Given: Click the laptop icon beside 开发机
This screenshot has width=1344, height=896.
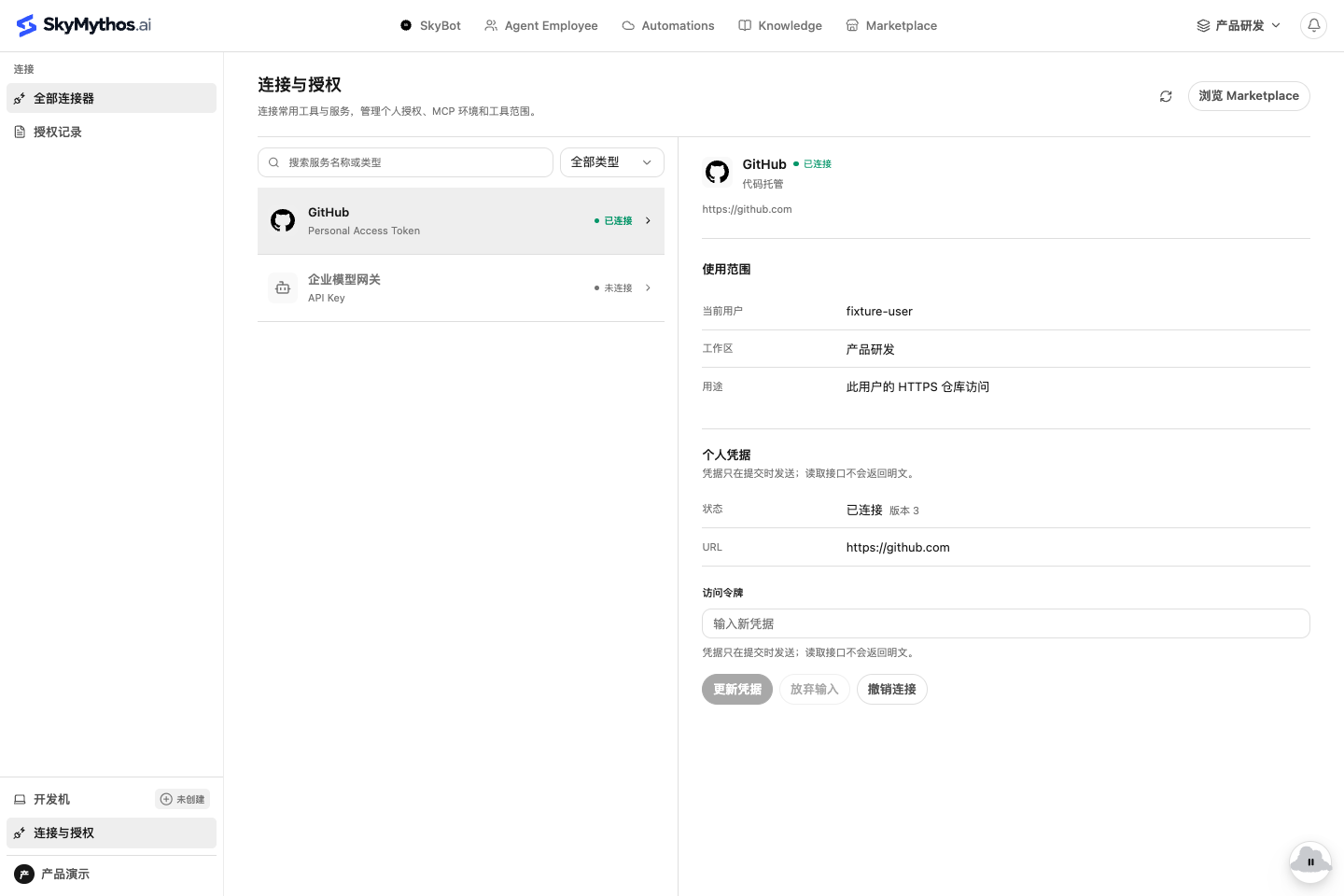Looking at the screenshot, I should click(20, 800).
